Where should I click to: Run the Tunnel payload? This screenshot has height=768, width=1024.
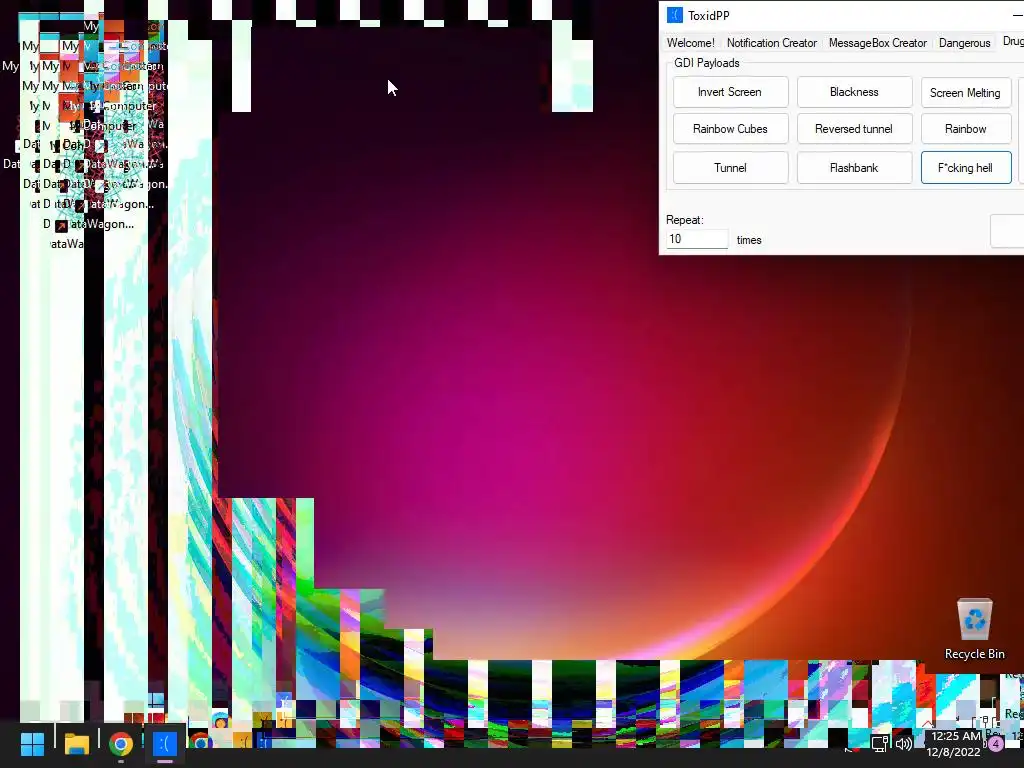point(730,168)
